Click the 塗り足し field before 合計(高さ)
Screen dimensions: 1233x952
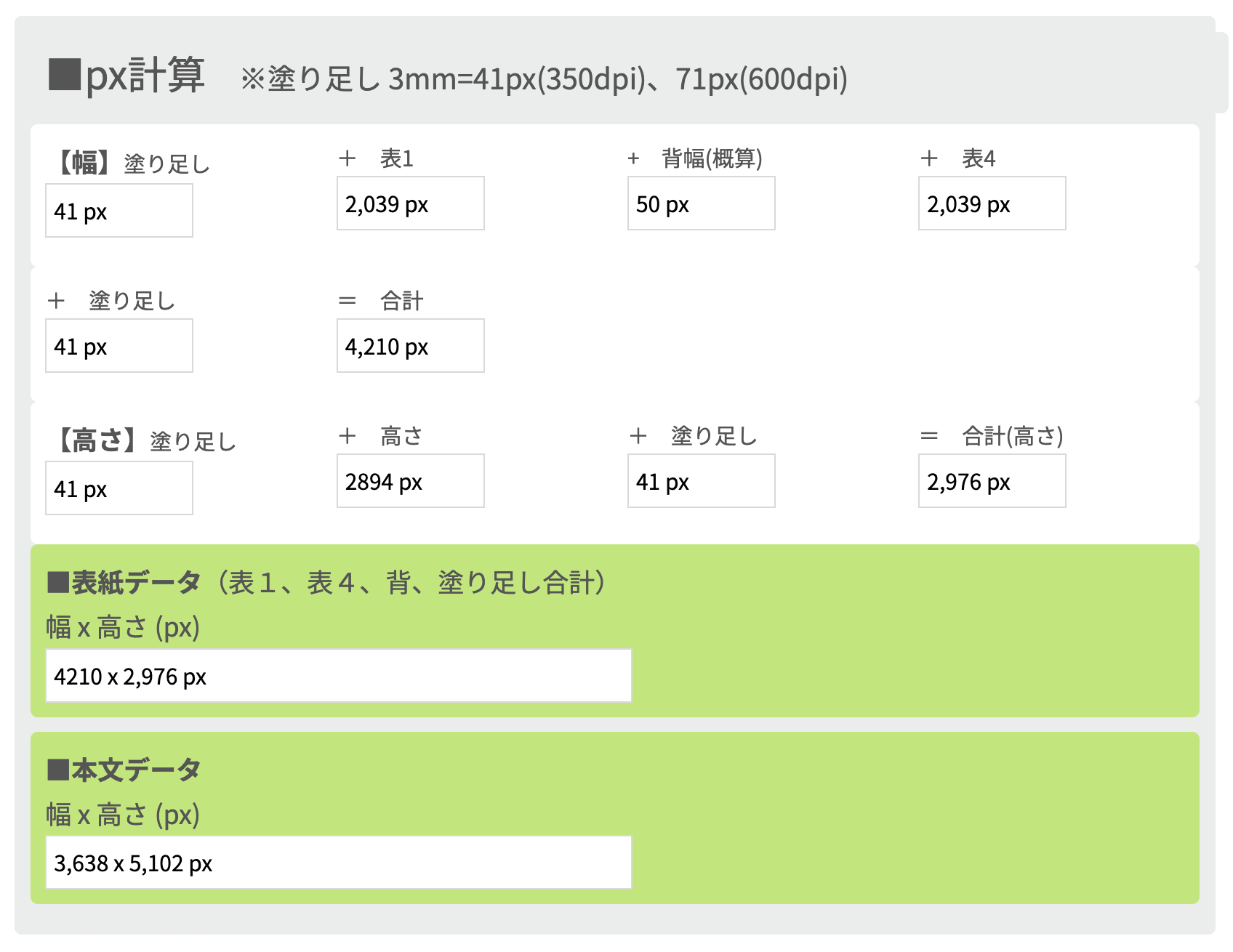click(701, 481)
